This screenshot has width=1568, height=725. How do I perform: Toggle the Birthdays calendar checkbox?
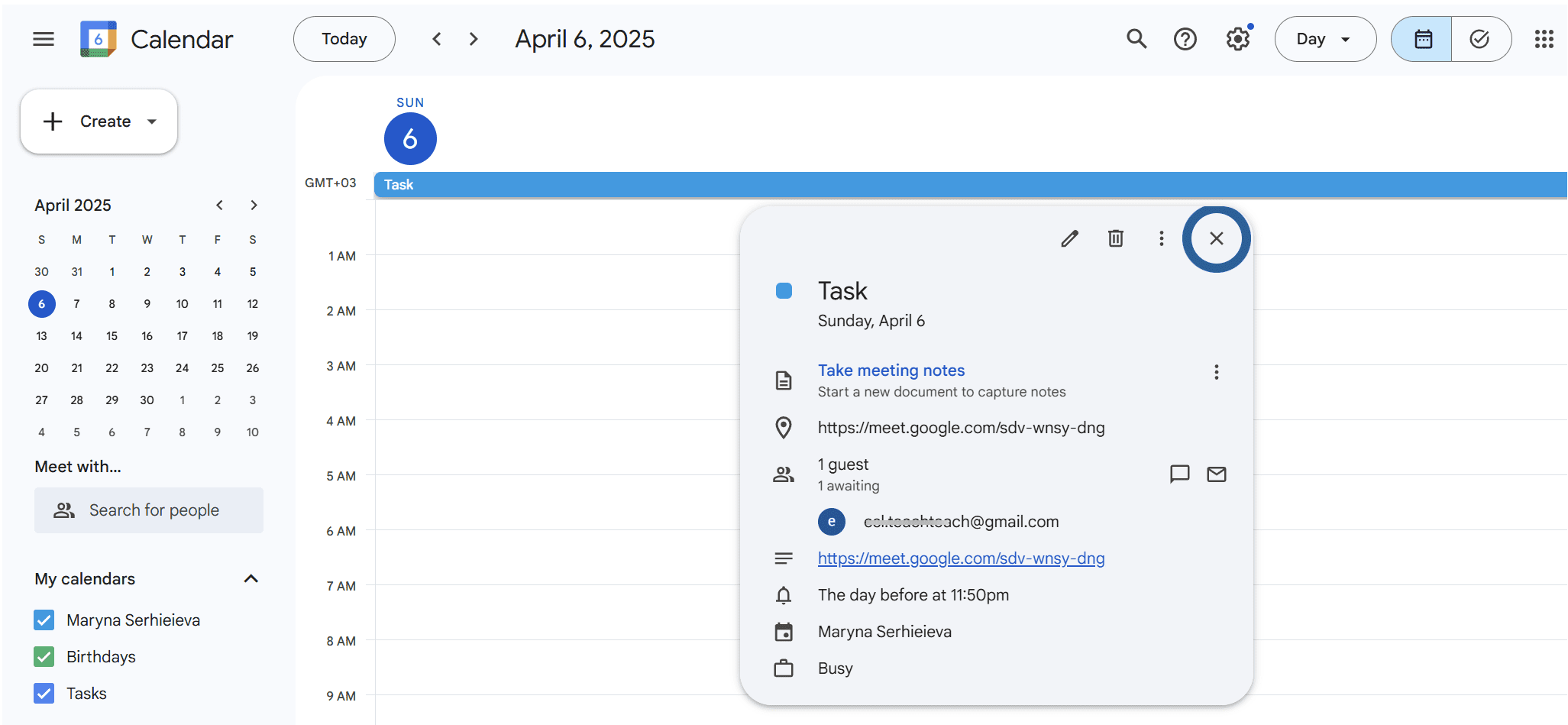pos(44,657)
